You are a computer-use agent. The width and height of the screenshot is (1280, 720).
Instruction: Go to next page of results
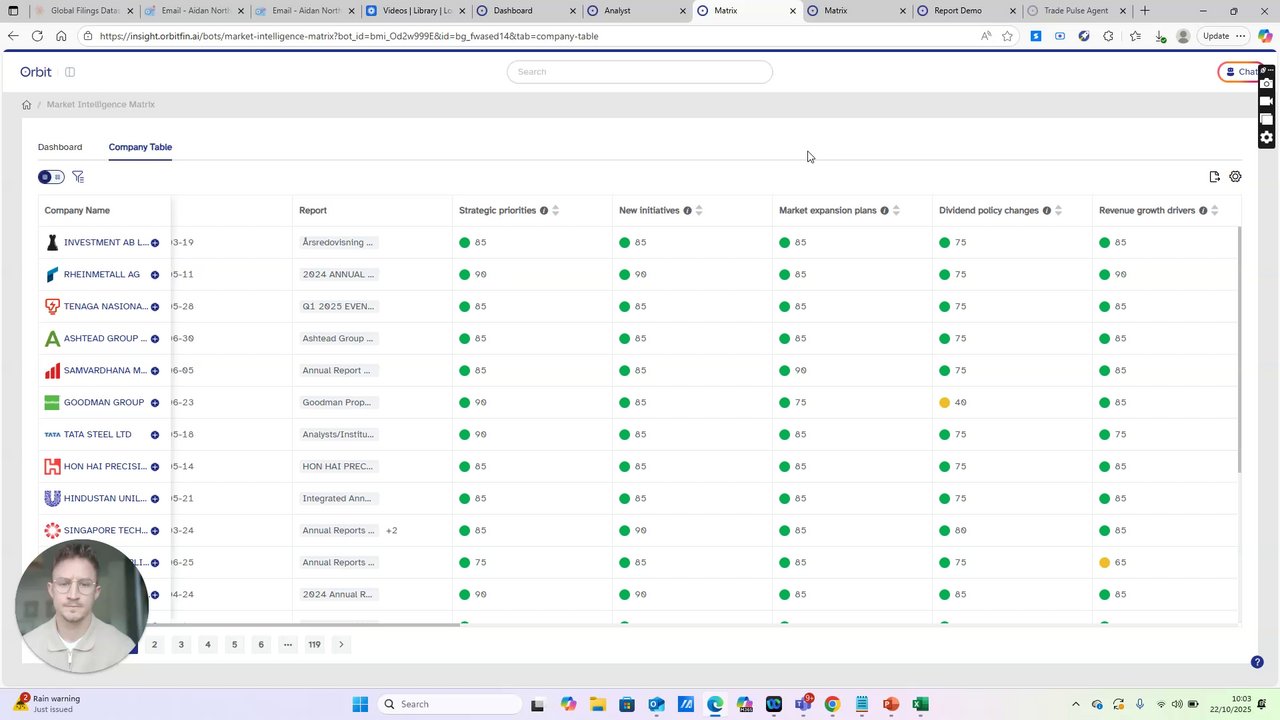[341, 645]
